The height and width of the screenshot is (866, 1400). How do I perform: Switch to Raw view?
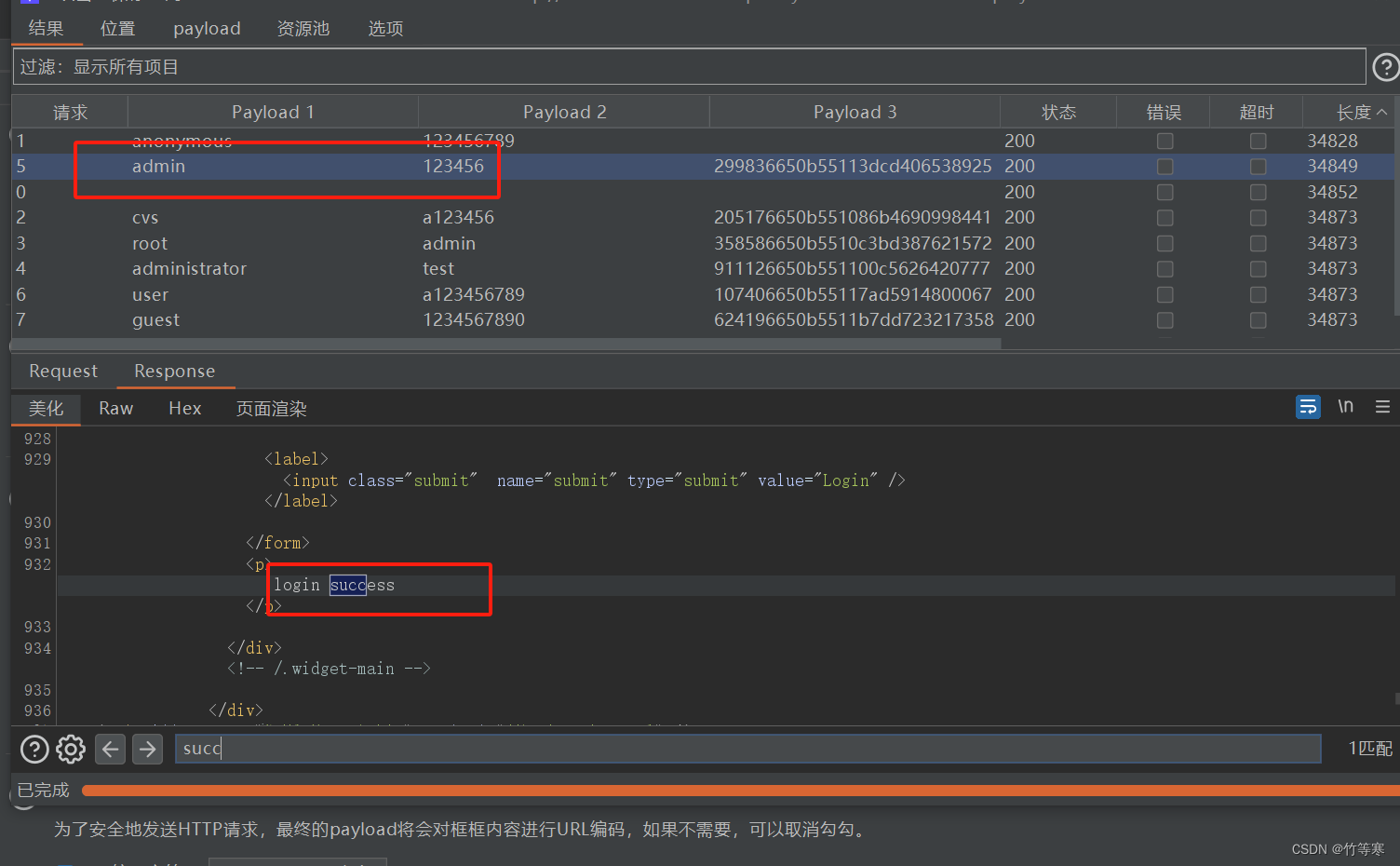116,408
